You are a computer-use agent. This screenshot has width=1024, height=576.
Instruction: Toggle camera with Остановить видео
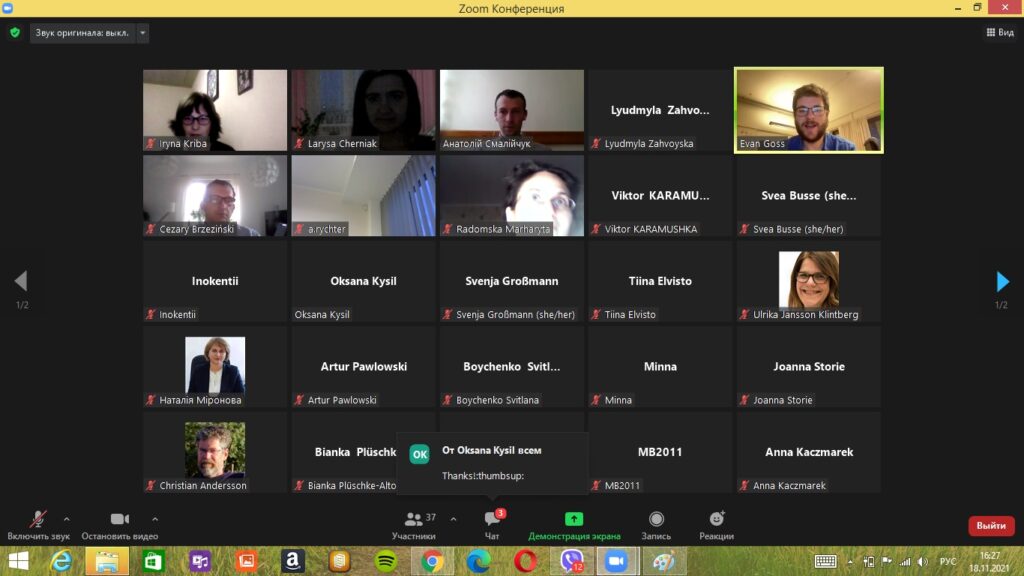click(119, 524)
